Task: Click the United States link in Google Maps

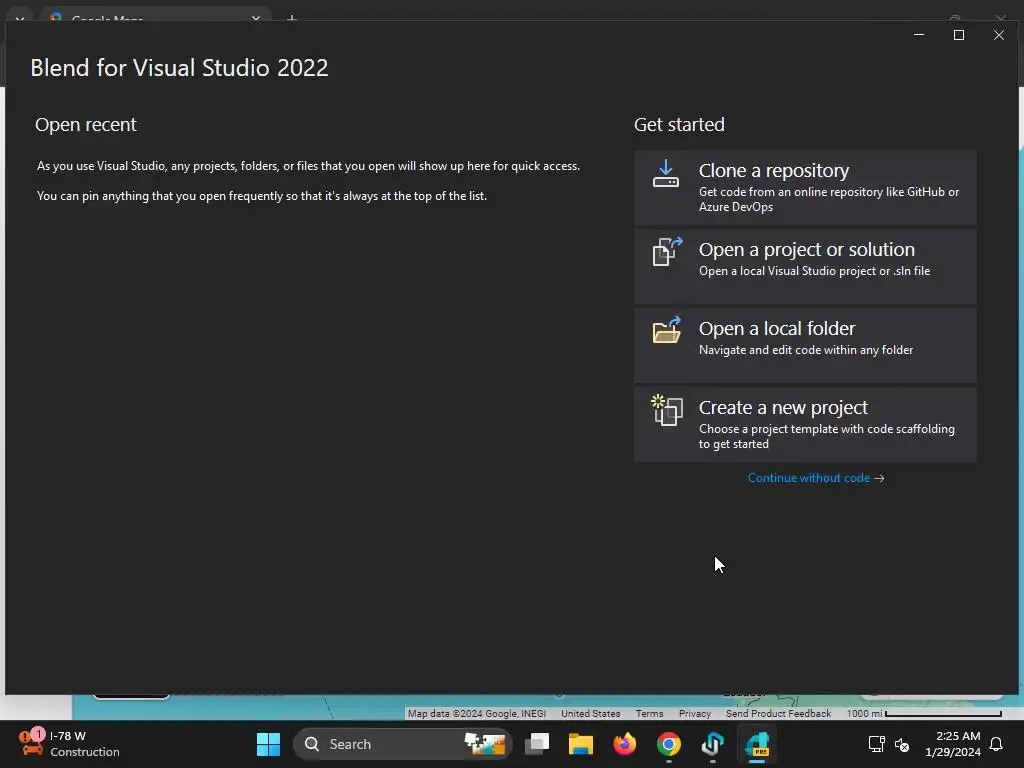Action: [x=590, y=714]
